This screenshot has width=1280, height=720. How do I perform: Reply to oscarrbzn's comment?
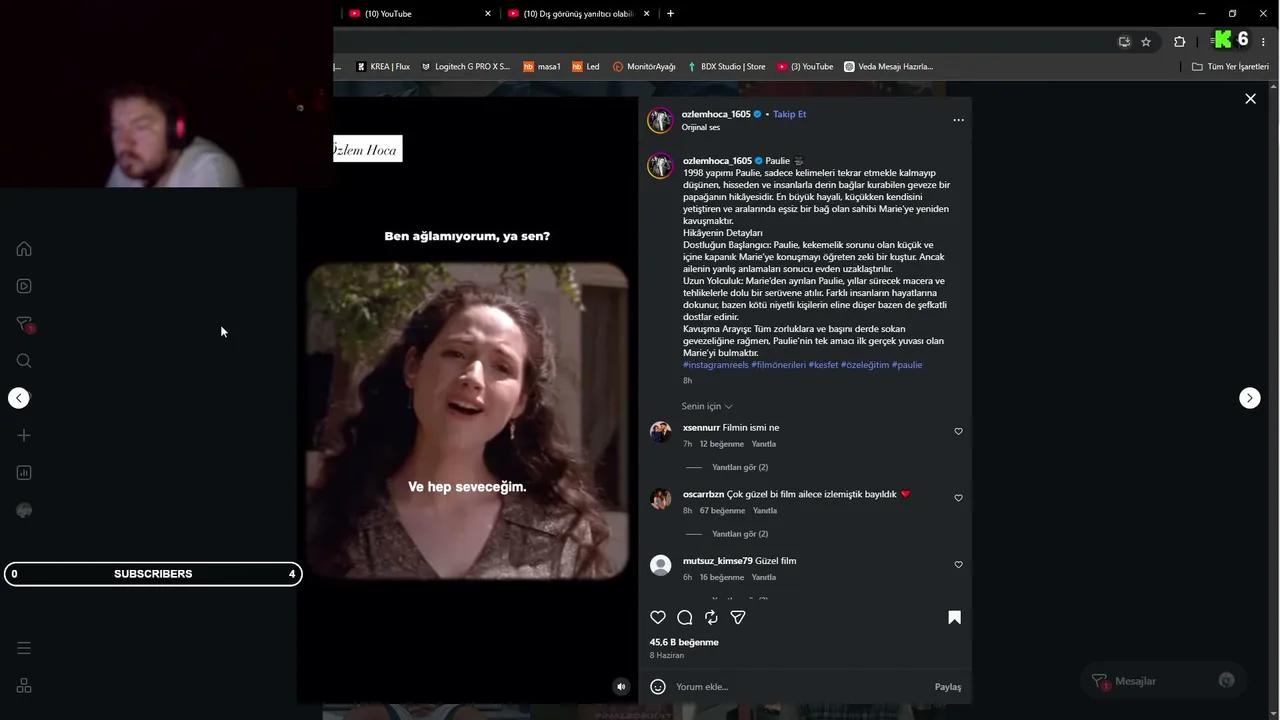765,511
